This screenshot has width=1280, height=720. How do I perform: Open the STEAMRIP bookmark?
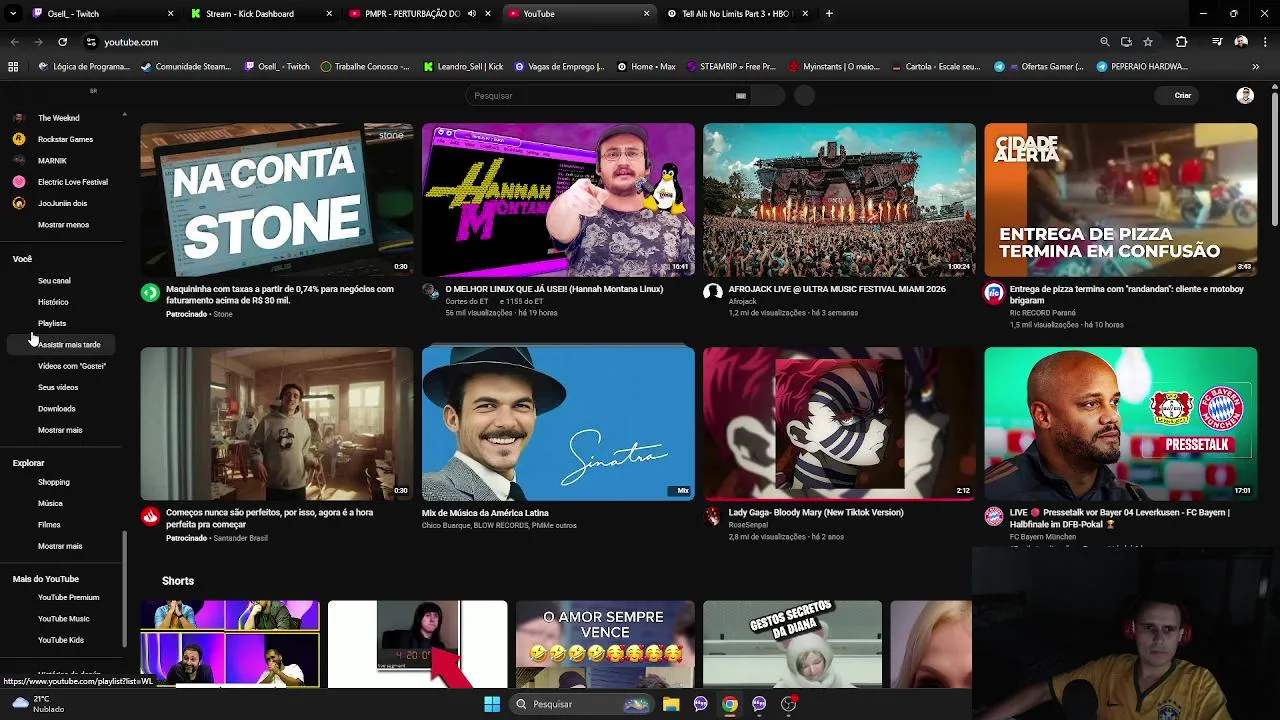[731, 67]
